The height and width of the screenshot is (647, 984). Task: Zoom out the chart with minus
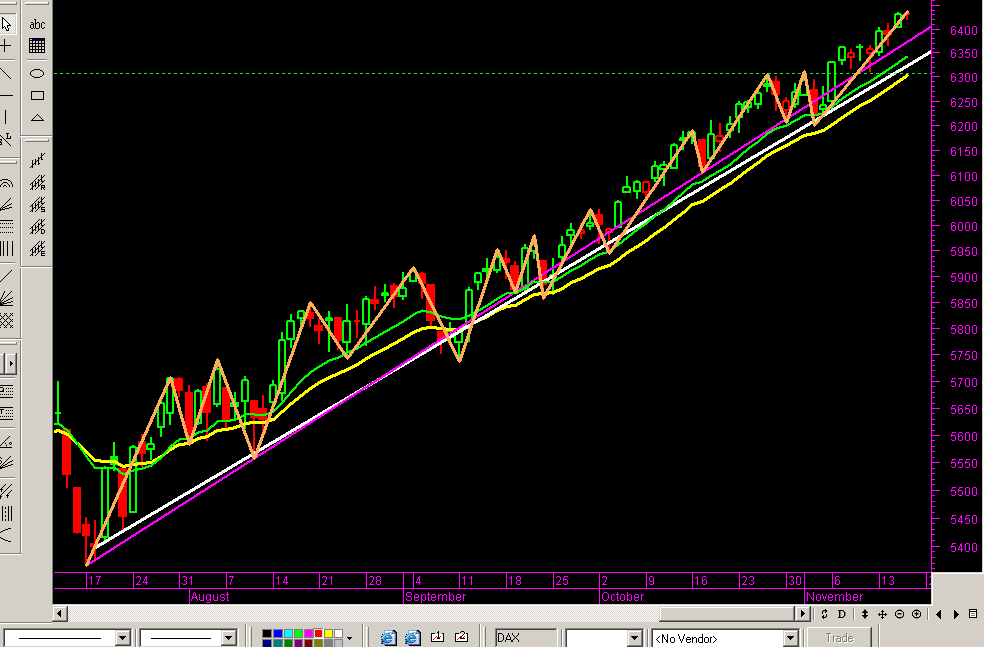[x=899, y=614]
